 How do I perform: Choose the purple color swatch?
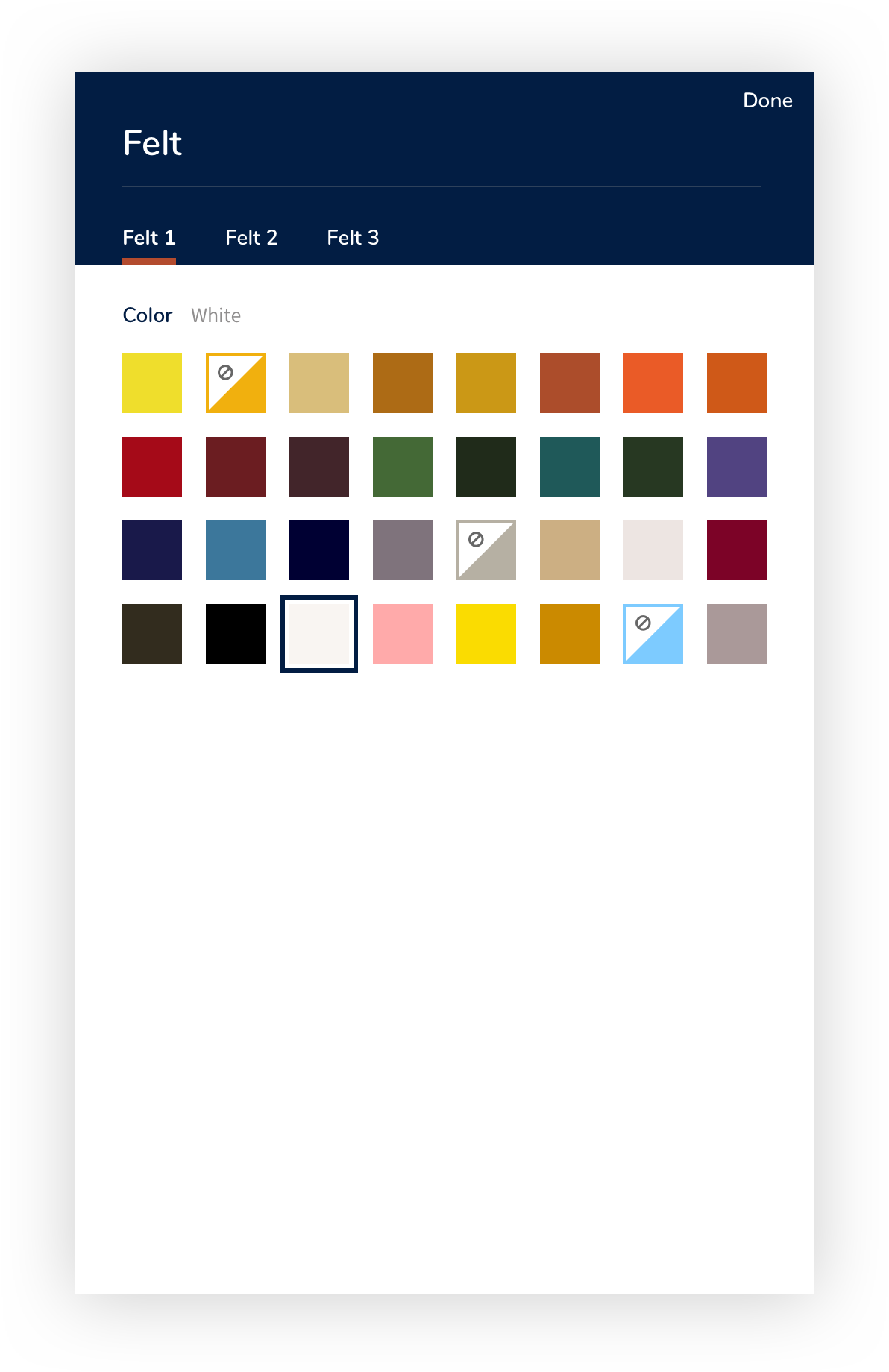click(737, 467)
